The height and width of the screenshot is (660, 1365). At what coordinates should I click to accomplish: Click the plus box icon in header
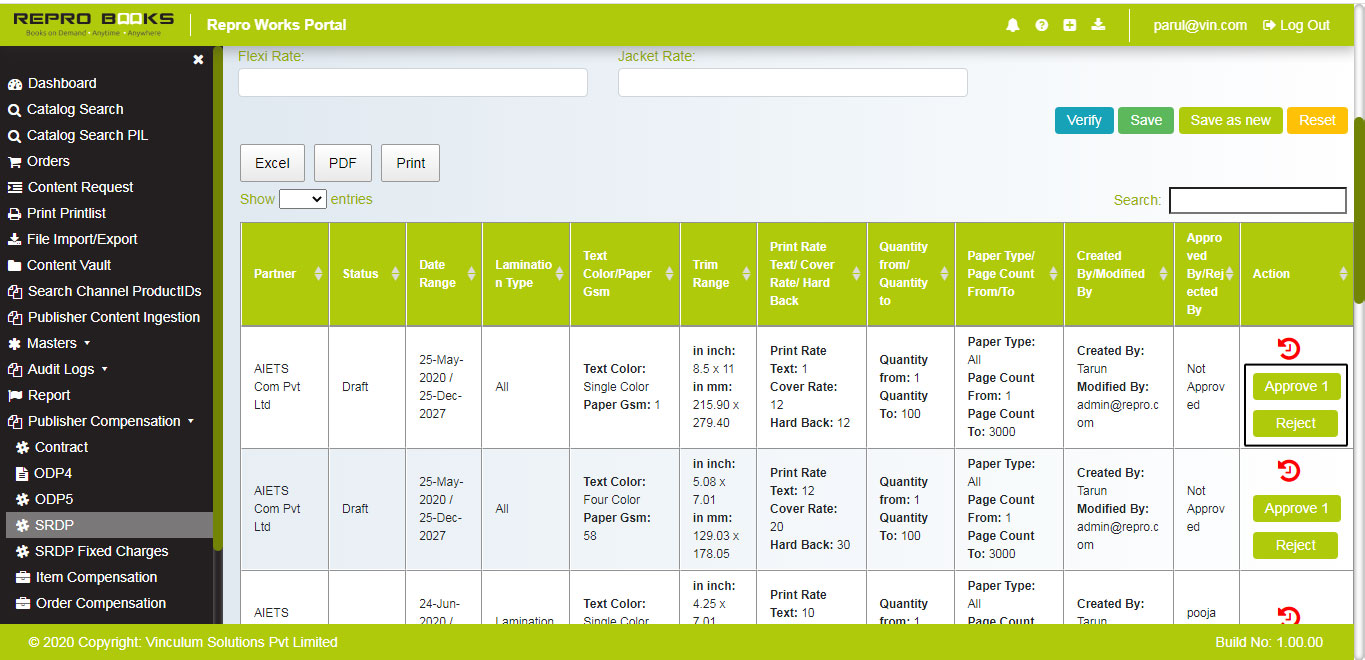(x=1069, y=25)
